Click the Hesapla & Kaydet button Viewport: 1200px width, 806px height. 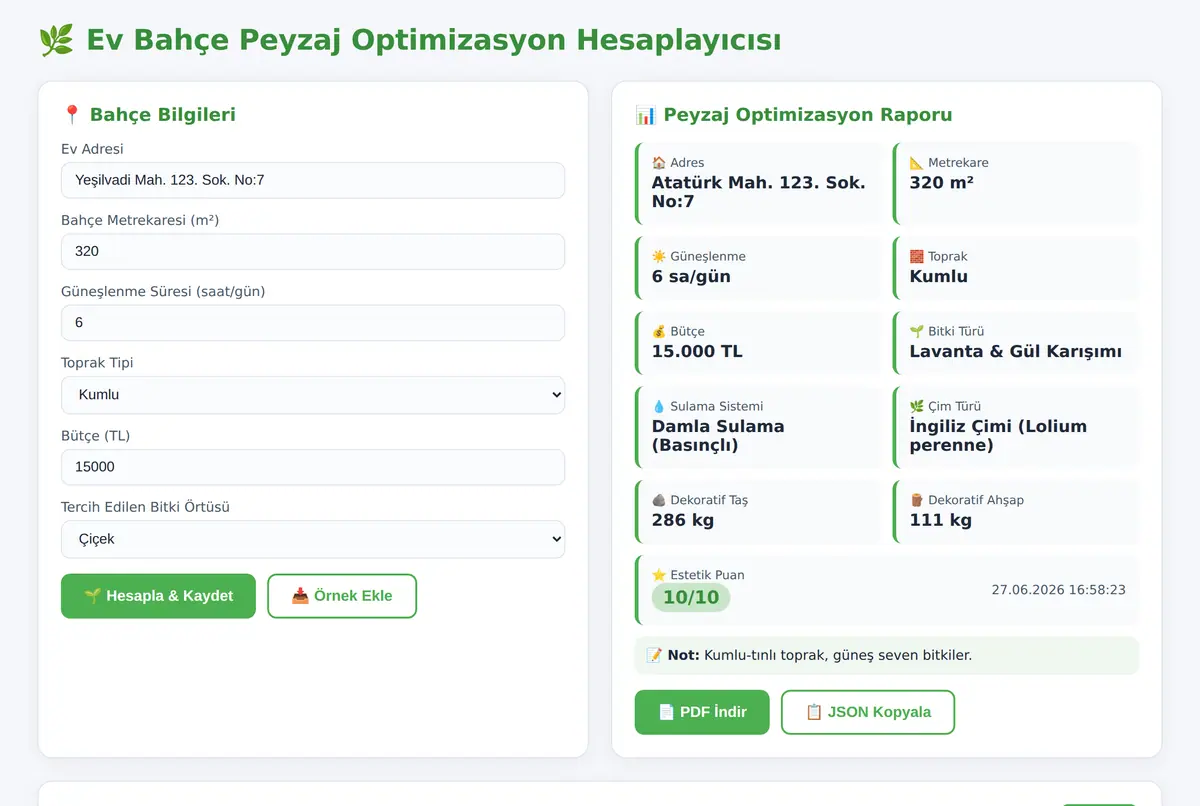[x=158, y=596]
